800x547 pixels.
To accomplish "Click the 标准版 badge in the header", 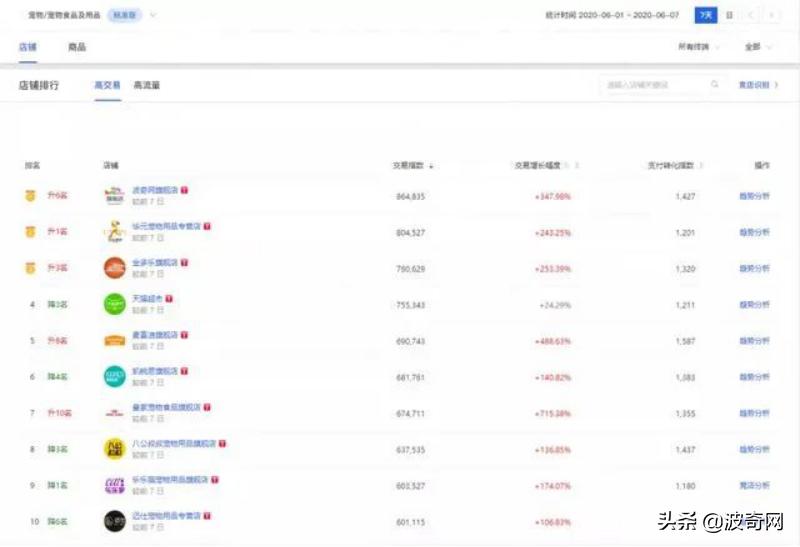I will pyautogui.click(x=124, y=15).
